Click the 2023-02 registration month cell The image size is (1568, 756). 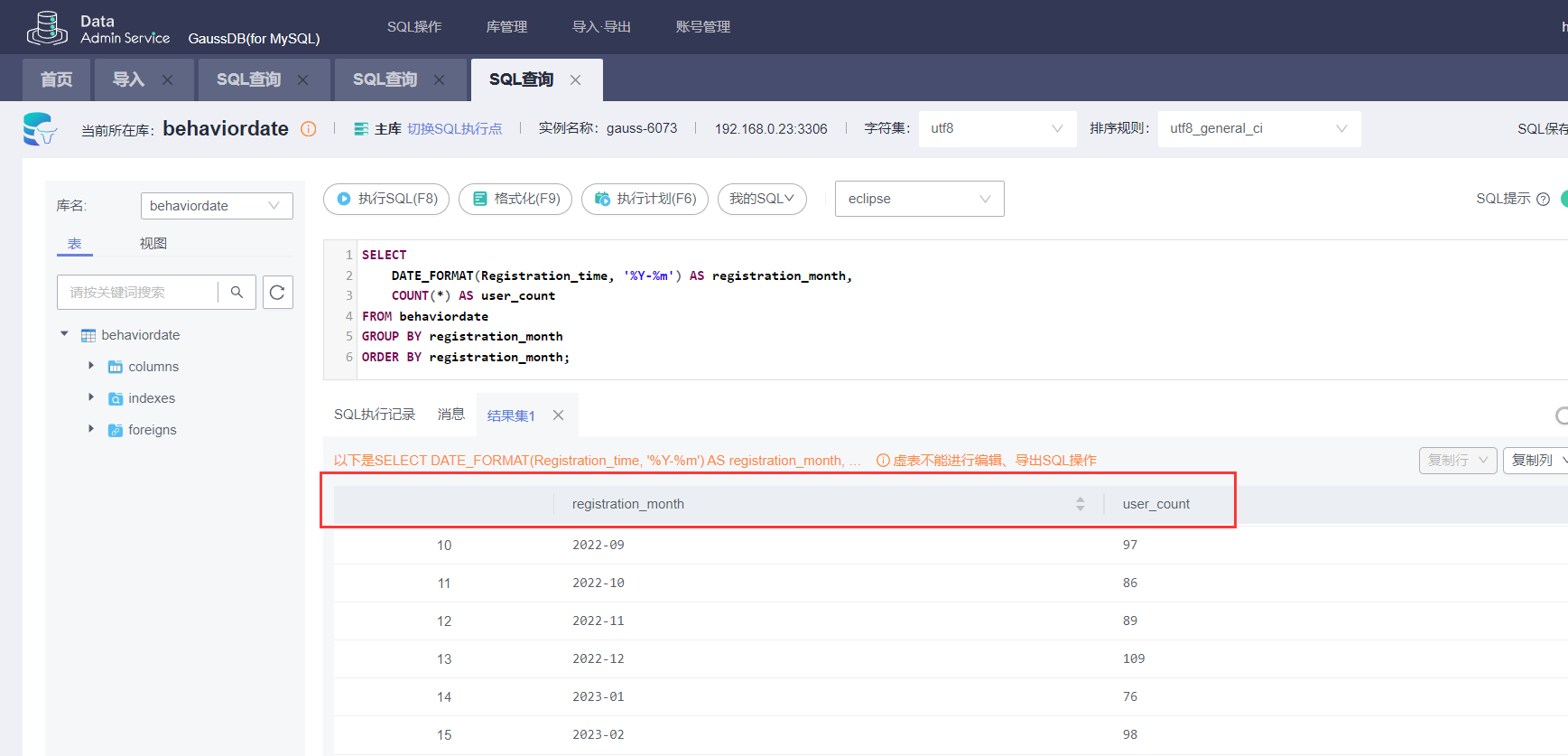(598, 734)
